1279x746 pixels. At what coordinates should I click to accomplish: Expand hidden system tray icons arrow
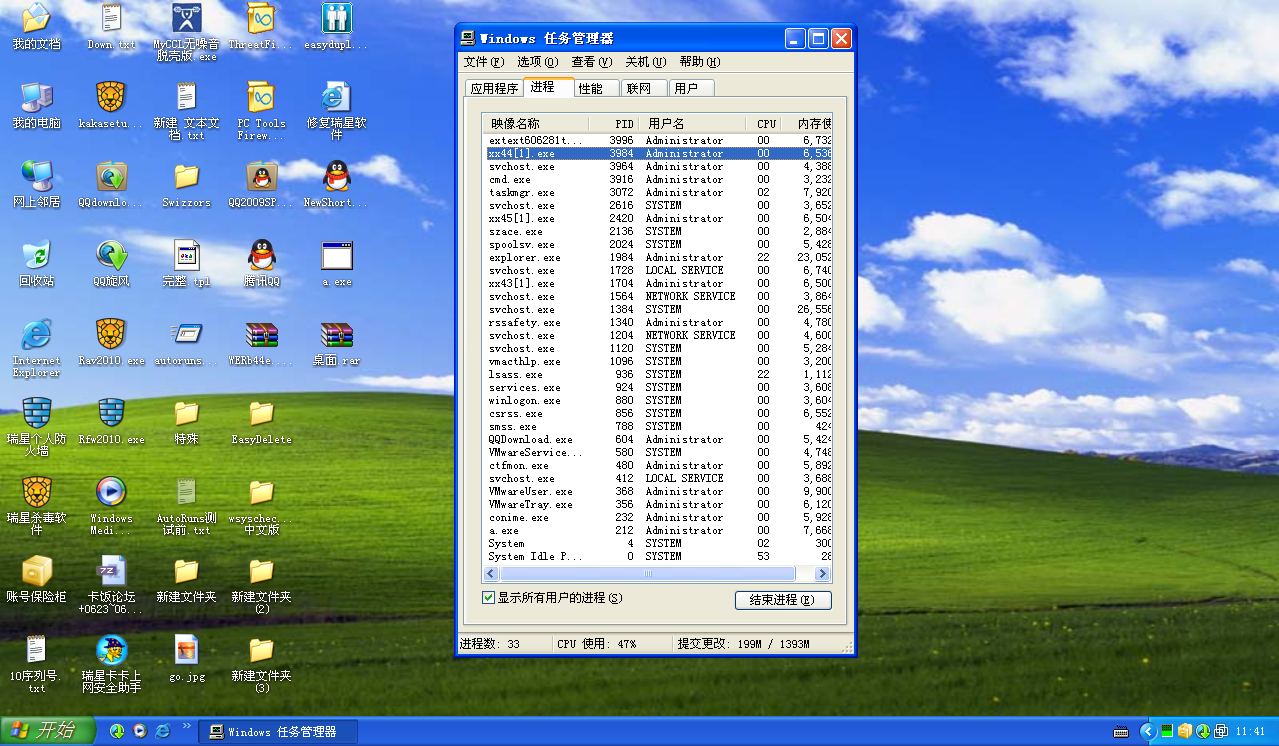(x=1147, y=731)
